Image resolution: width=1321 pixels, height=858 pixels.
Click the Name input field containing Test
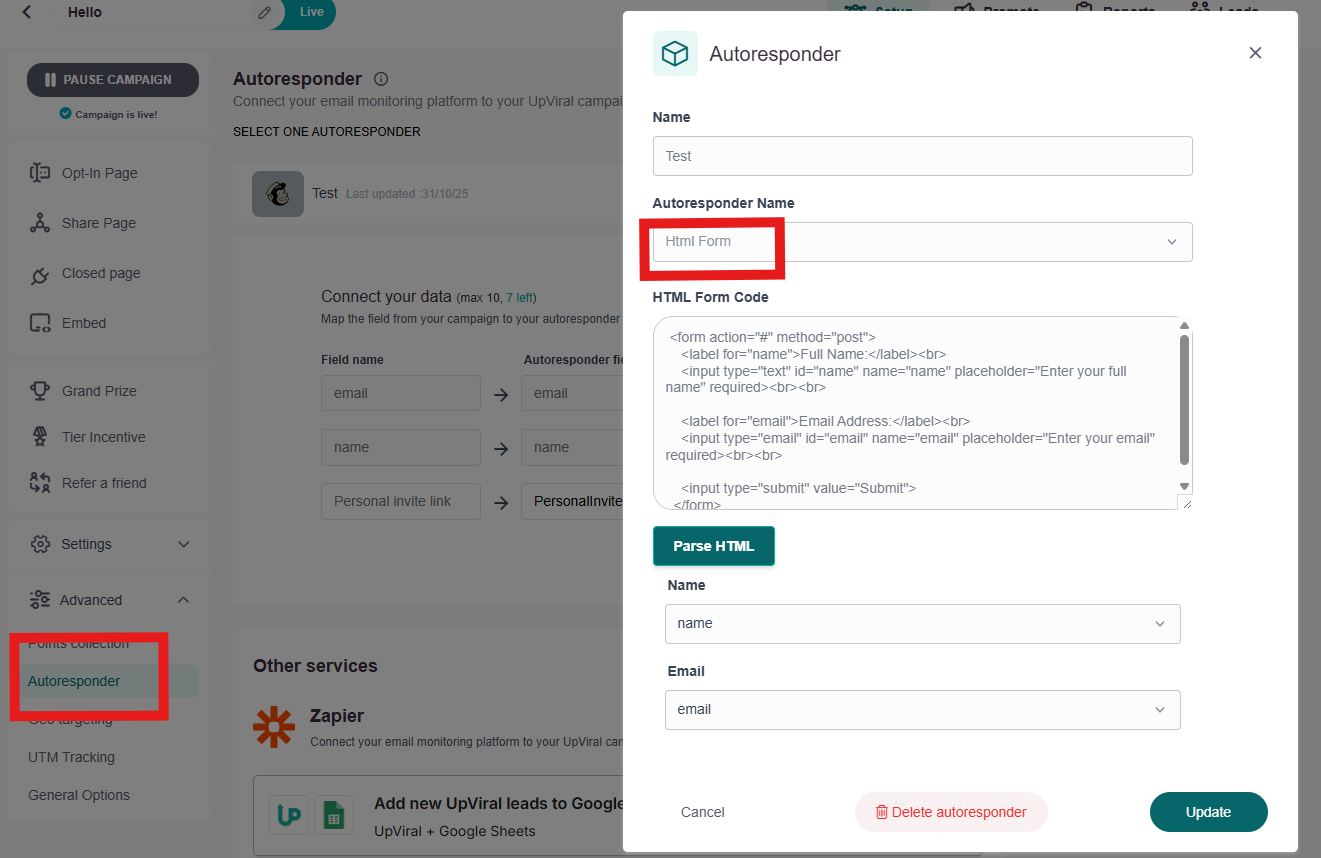(922, 156)
